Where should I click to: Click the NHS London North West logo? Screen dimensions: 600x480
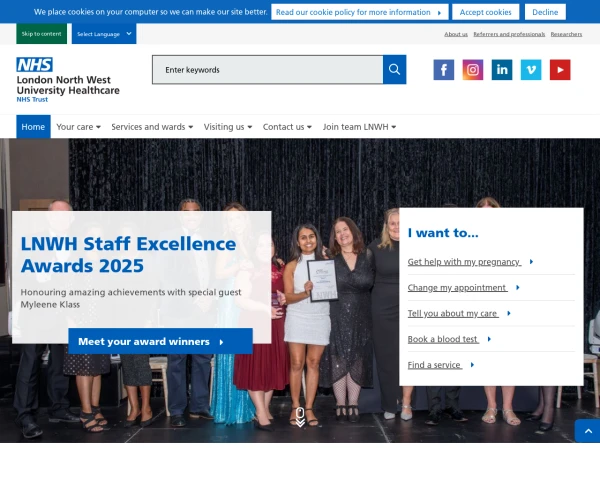pos(67,79)
